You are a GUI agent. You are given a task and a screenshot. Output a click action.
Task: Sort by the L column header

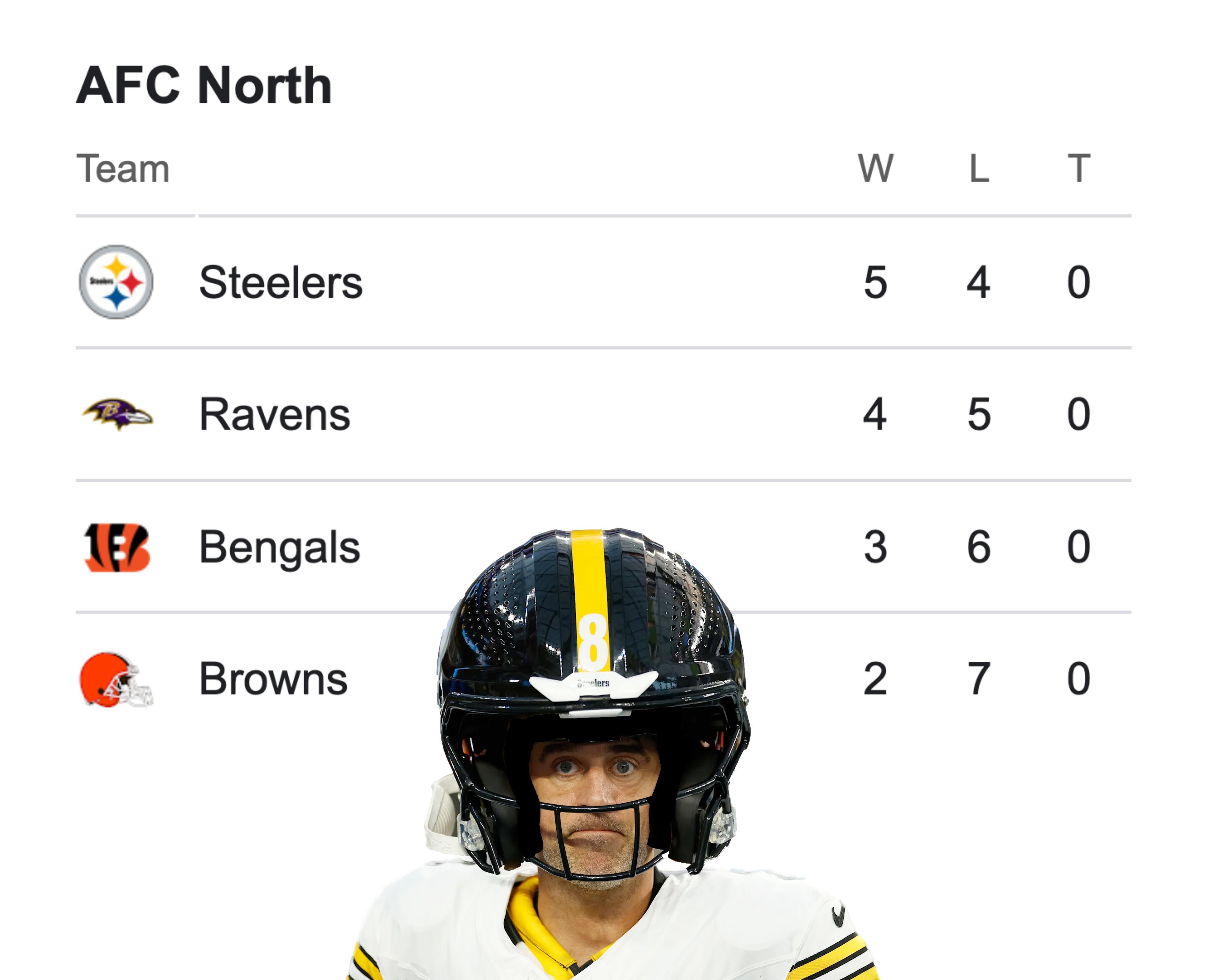[979, 168]
